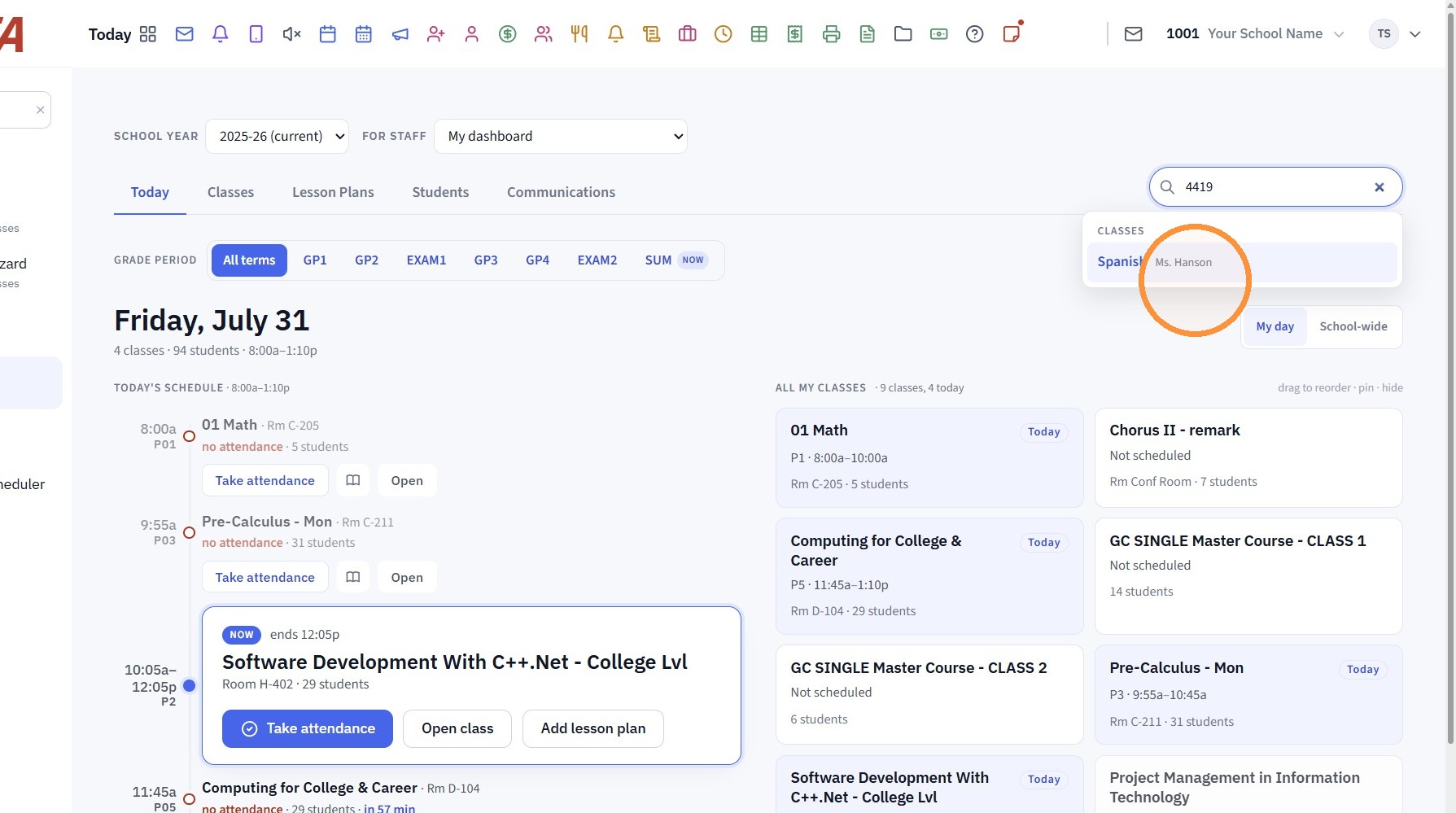Open the megaphone announcements icon
This screenshot has width=1456, height=813.
coord(400,34)
